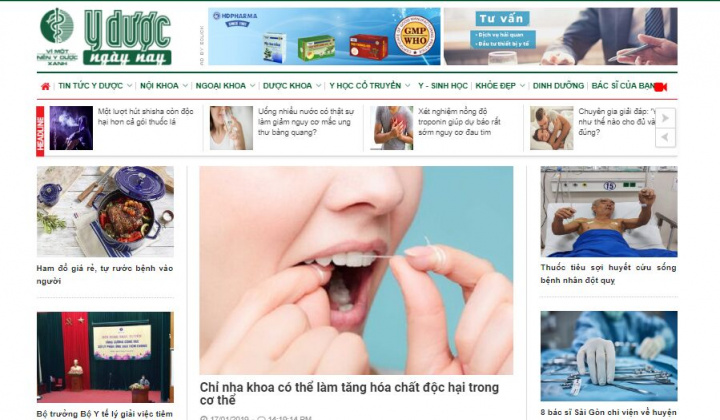Expand the TIN TỨC Y DƯỢC dropdown

point(129,86)
